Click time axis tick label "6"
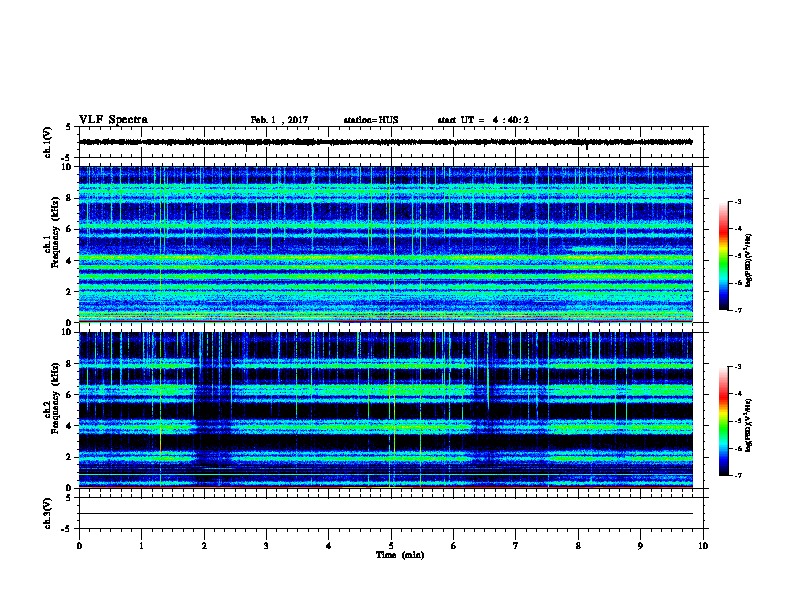This screenshot has height=612, width=792. [x=454, y=546]
